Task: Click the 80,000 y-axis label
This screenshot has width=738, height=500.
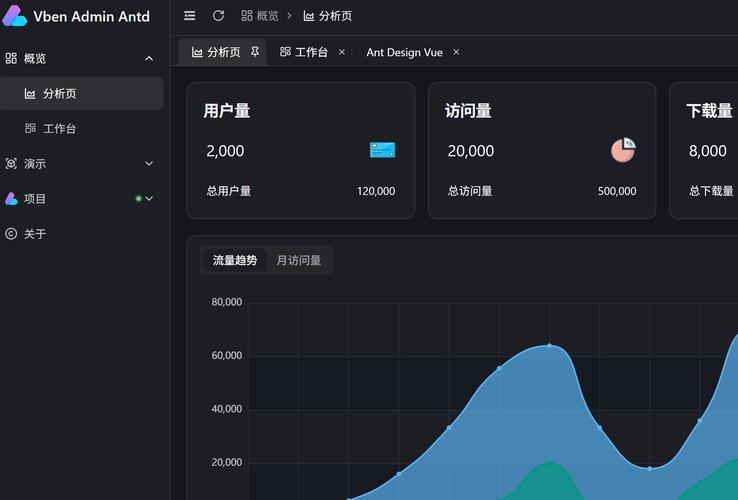Action: click(226, 302)
